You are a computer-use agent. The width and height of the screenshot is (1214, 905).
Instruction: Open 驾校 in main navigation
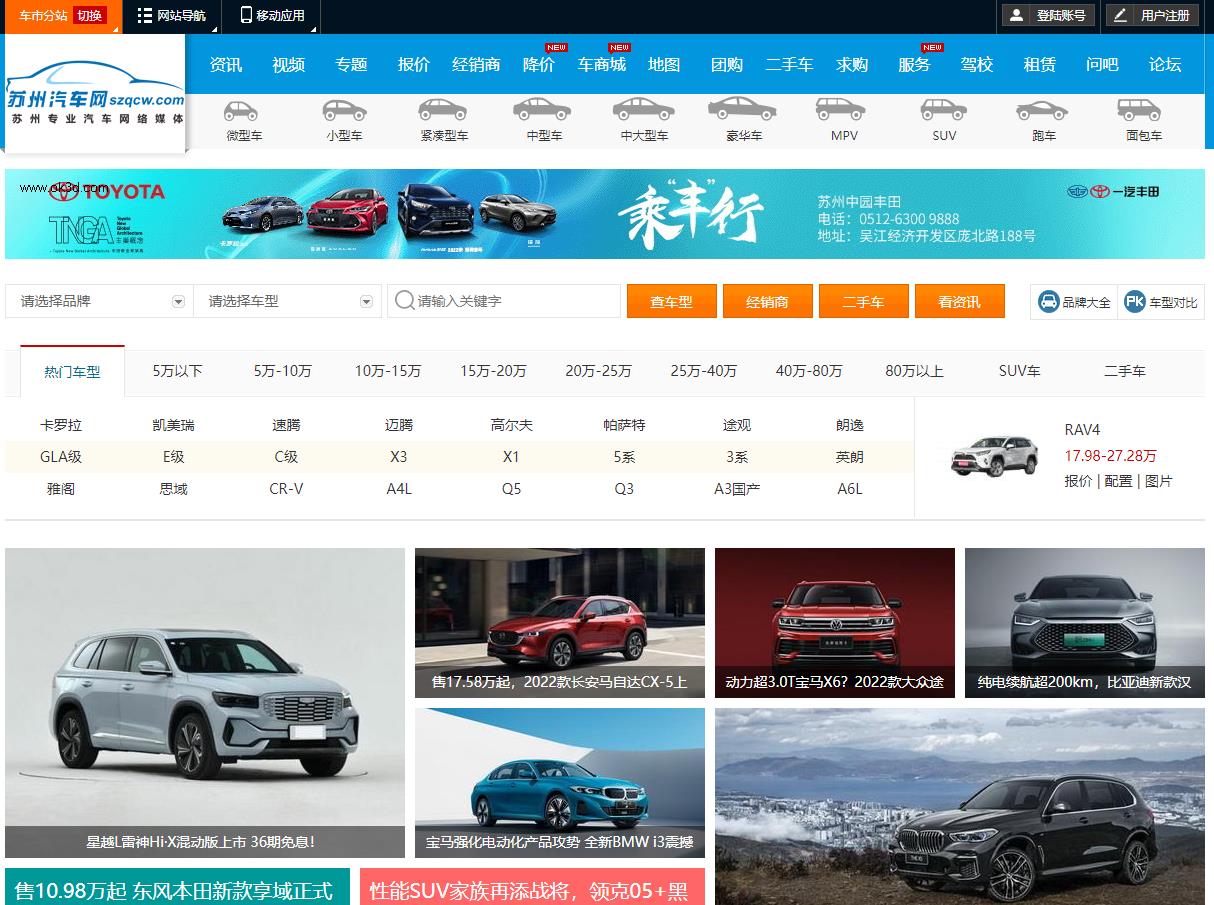977,64
